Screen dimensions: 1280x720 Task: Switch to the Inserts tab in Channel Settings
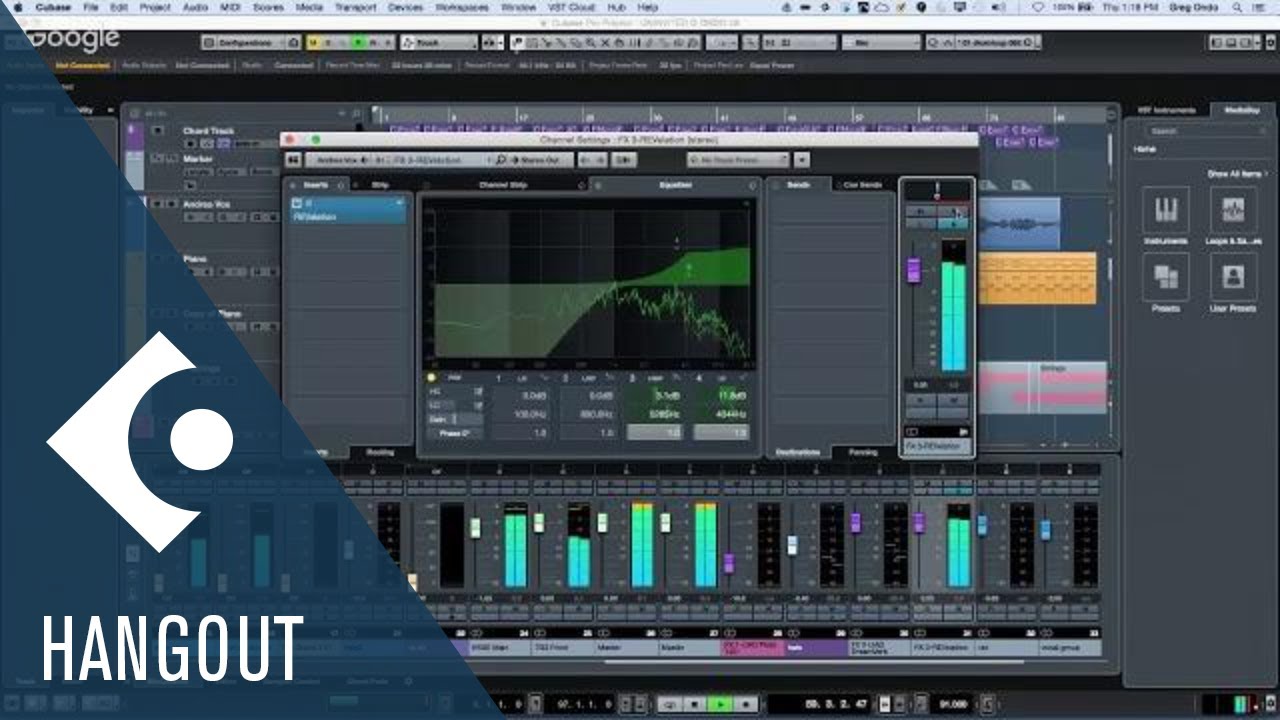tap(315, 185)
